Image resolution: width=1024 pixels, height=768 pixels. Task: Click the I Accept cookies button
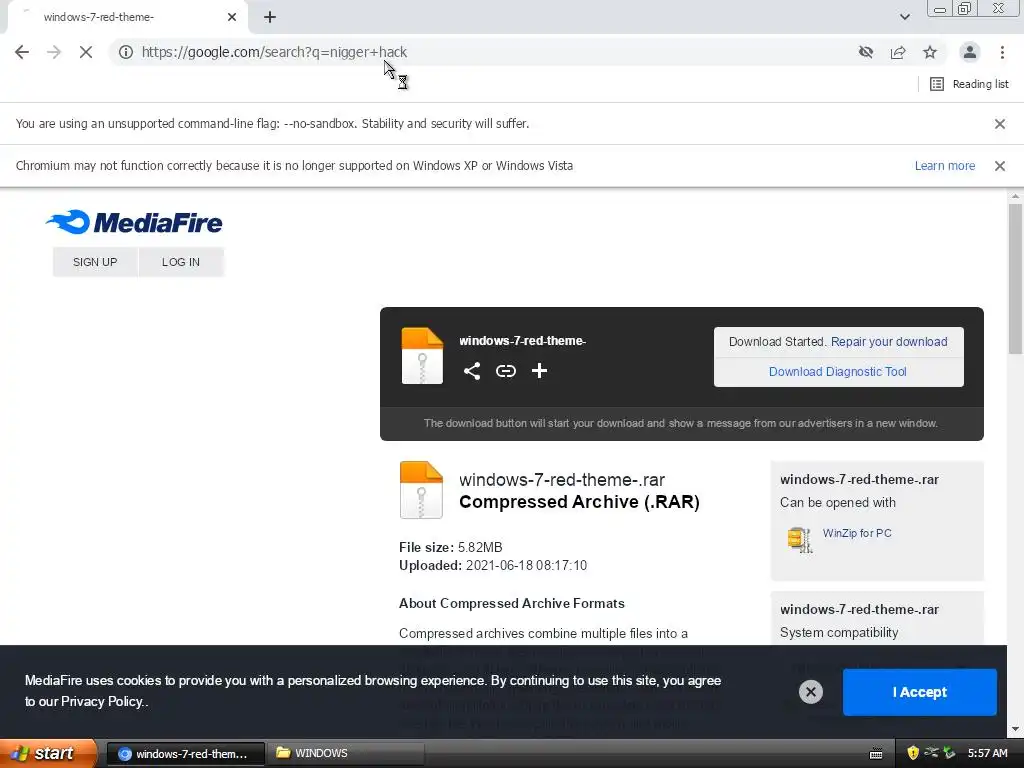click(x=920, y=692)
